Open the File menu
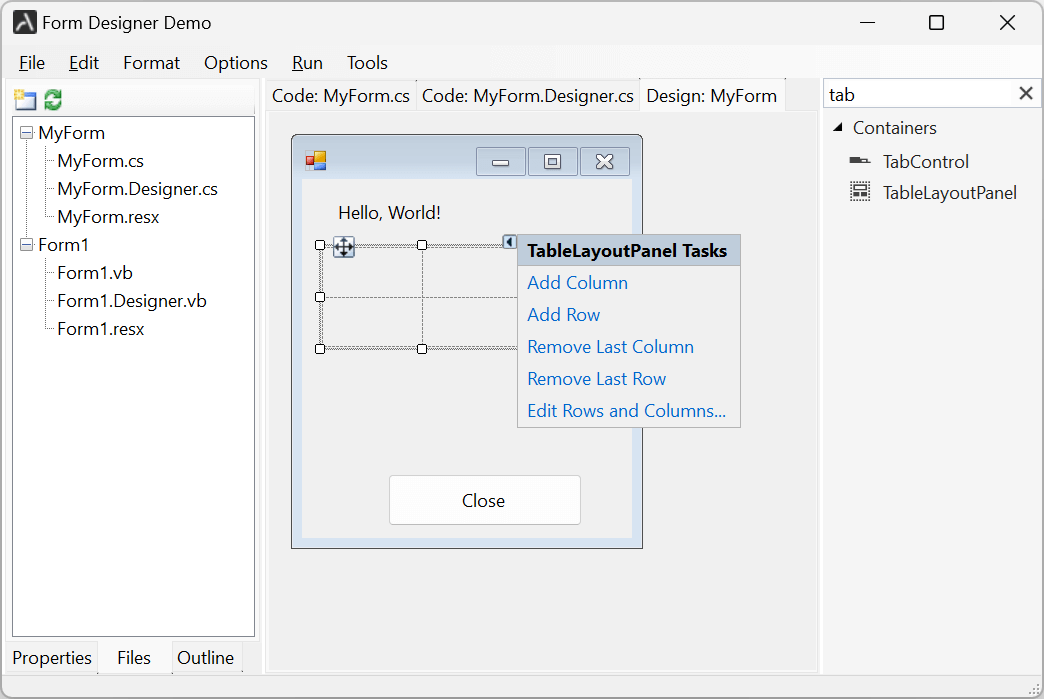 point(32,63)
